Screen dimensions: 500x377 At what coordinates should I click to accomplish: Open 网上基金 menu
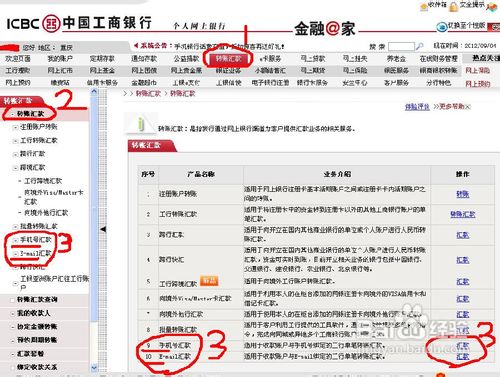pyautogui.click(x=102, y=71)
